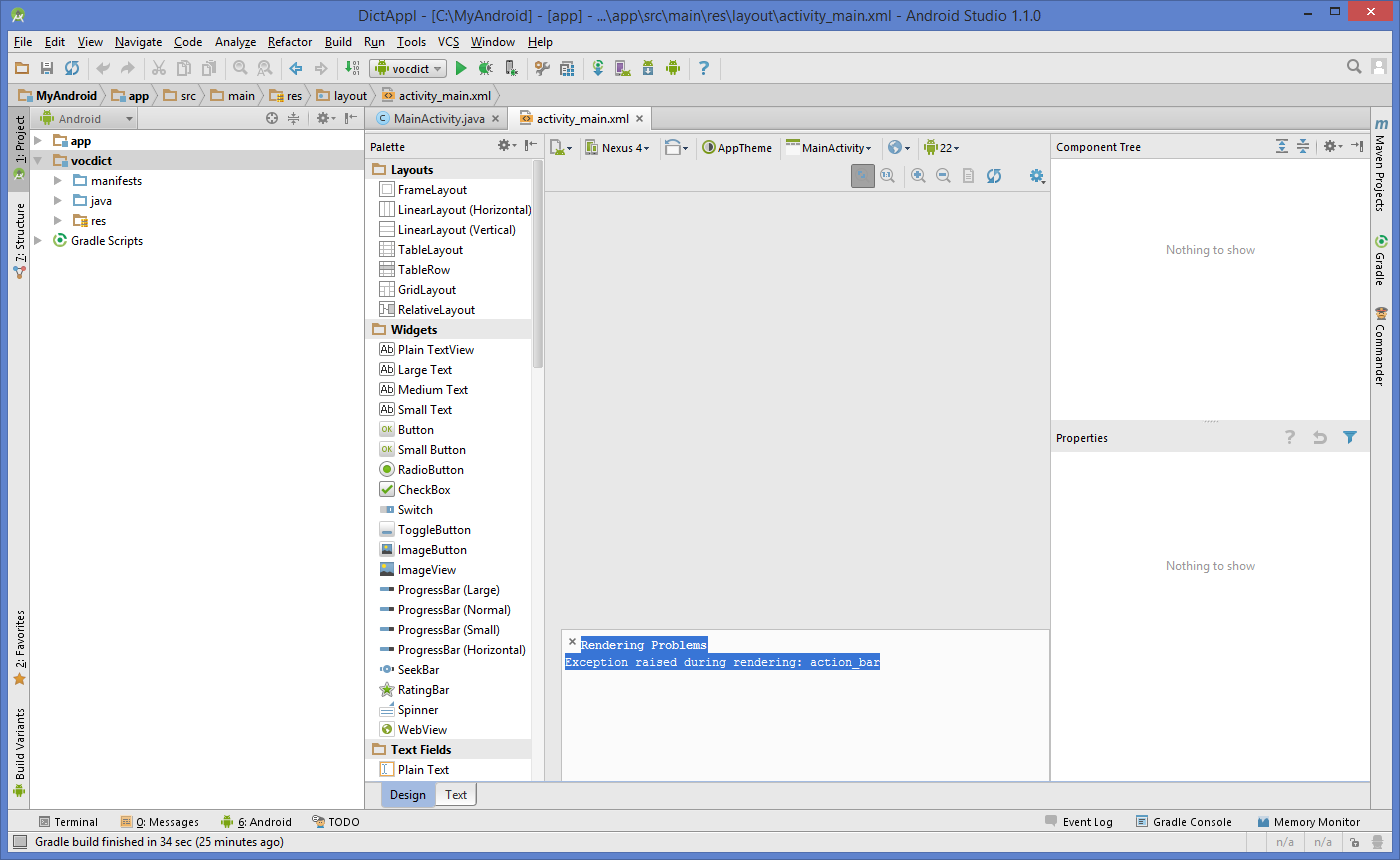Toggle actual size 1:1 preview
This screenshot has height=860, width=1400.
[887, 176]
